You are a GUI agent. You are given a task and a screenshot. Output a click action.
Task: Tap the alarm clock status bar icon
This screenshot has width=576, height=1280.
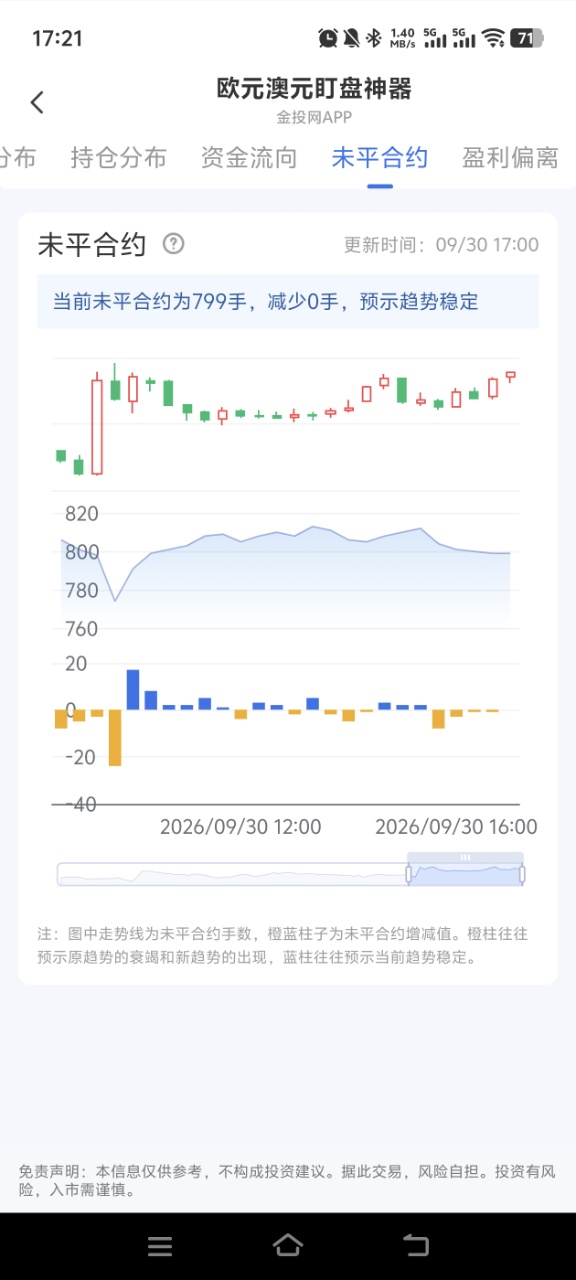(328, 38)
